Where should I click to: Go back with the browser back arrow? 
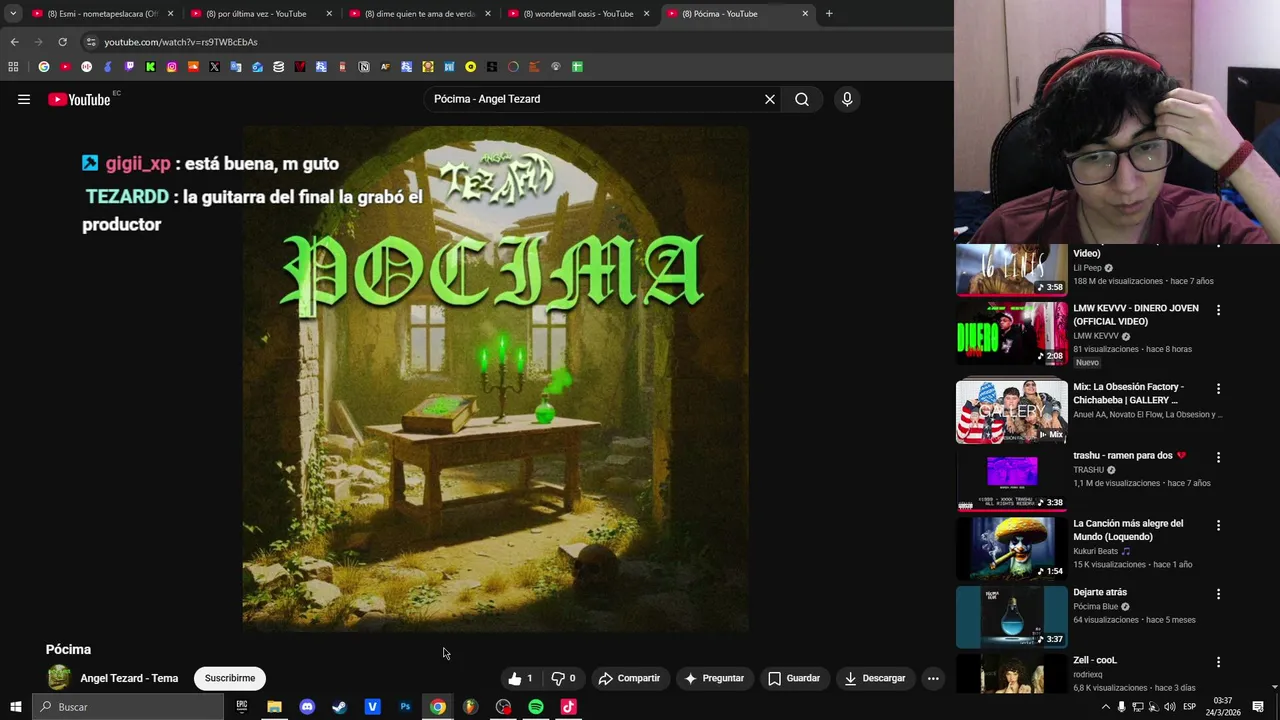tap(14, 42)
